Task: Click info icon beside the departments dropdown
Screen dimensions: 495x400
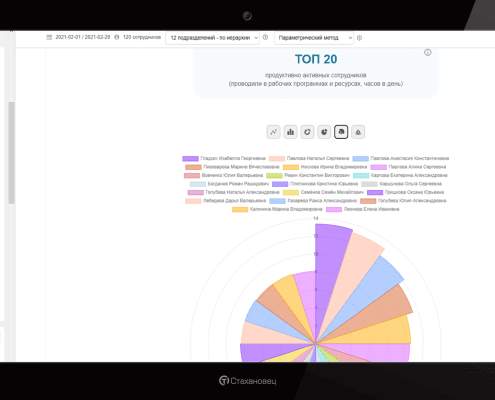Action: [265, 37]
